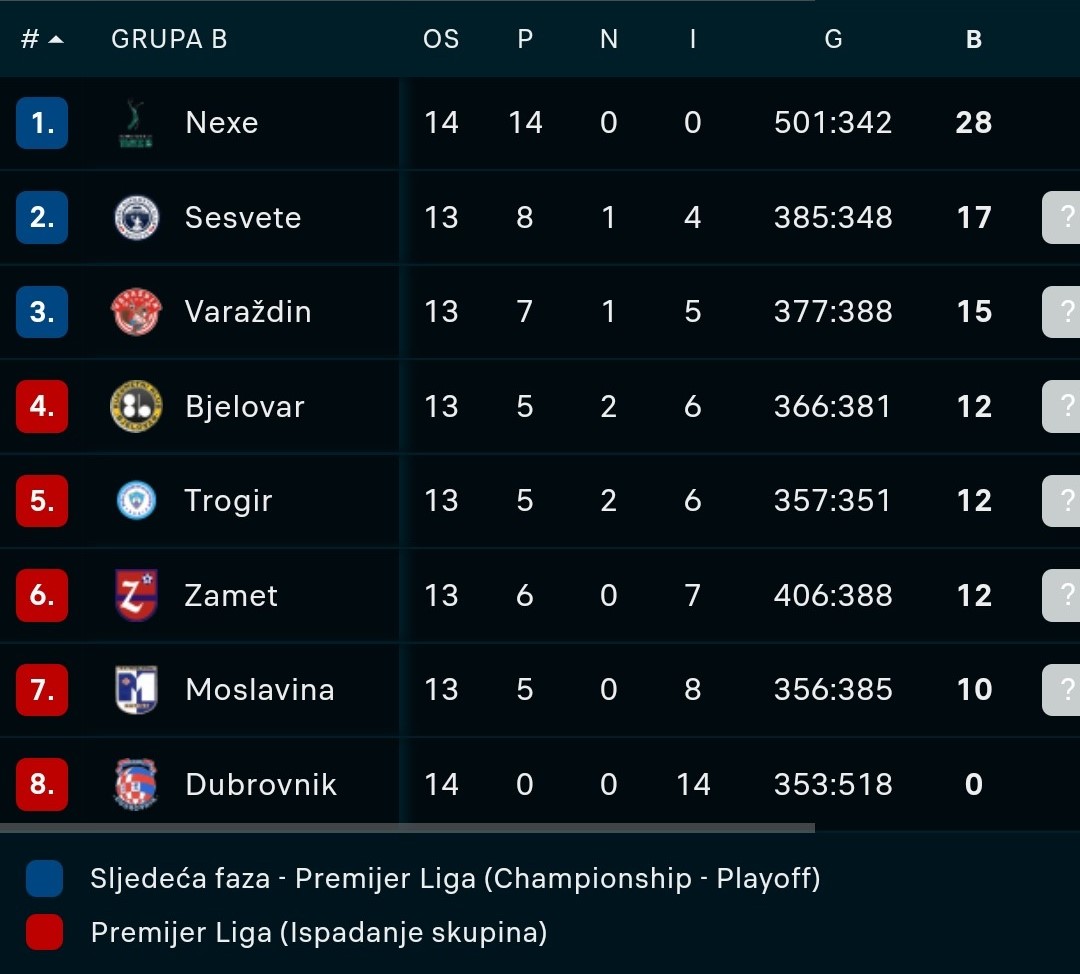Click the Bjelovar club logo
Viewport: 1080px width, 974px height.
tap(136, 406)
